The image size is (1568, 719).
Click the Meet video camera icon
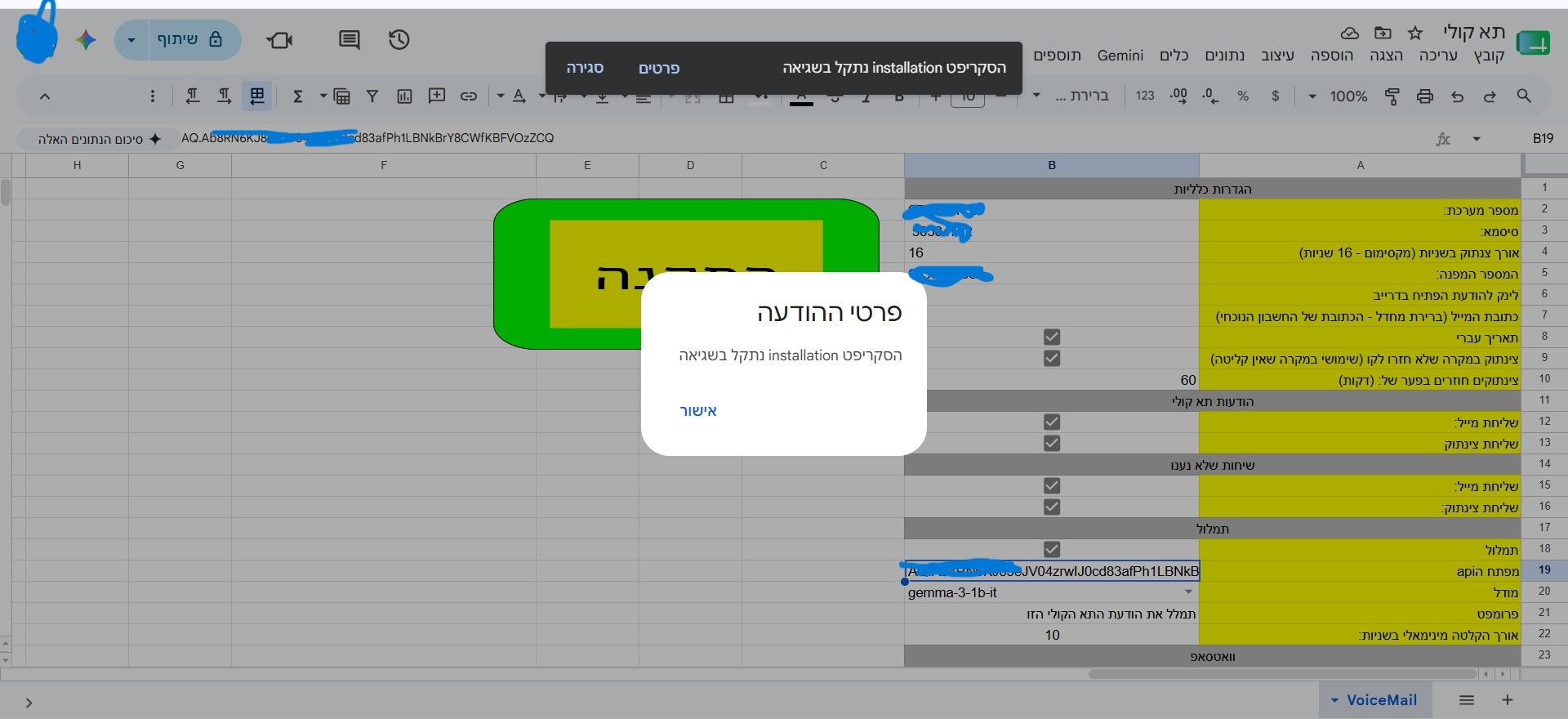click(x=279, y=39)
